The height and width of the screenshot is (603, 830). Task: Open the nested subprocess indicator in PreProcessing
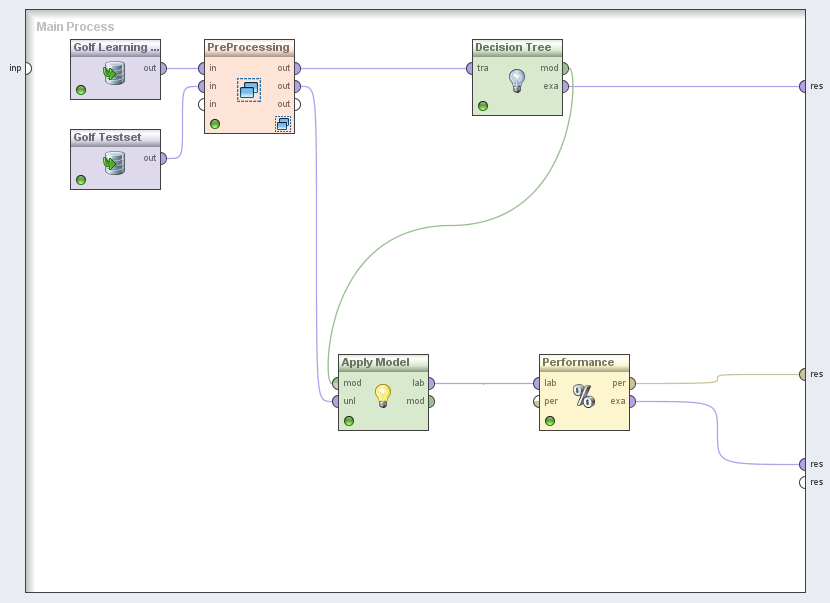click(283, 124)
